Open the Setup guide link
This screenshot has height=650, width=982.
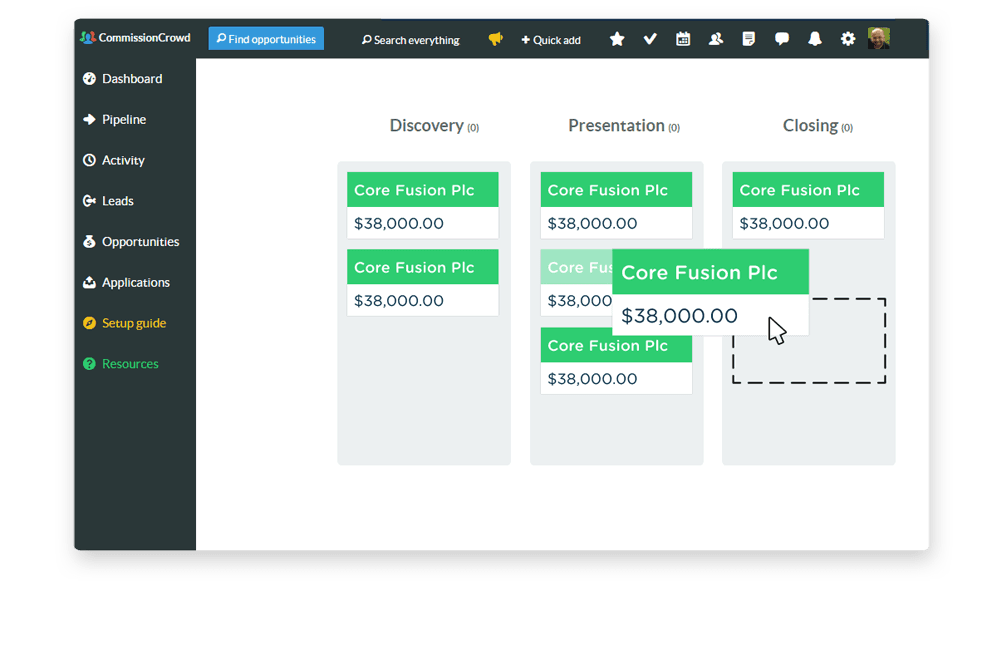[x=134, y=323]
